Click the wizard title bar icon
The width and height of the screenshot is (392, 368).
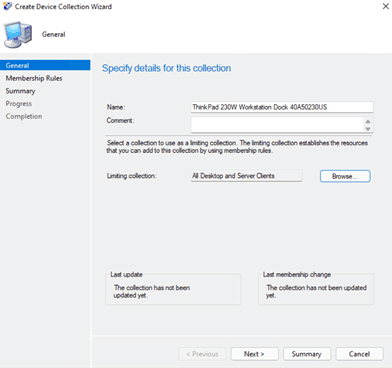7,6
